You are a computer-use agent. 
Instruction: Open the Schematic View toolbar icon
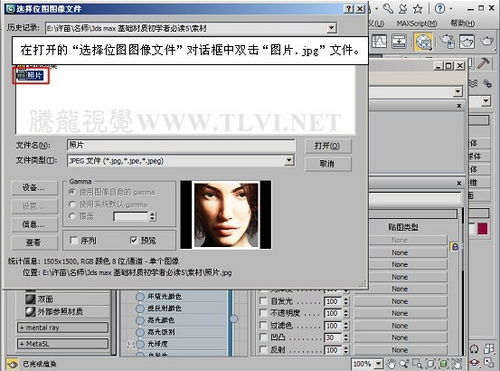coord(399,42)
